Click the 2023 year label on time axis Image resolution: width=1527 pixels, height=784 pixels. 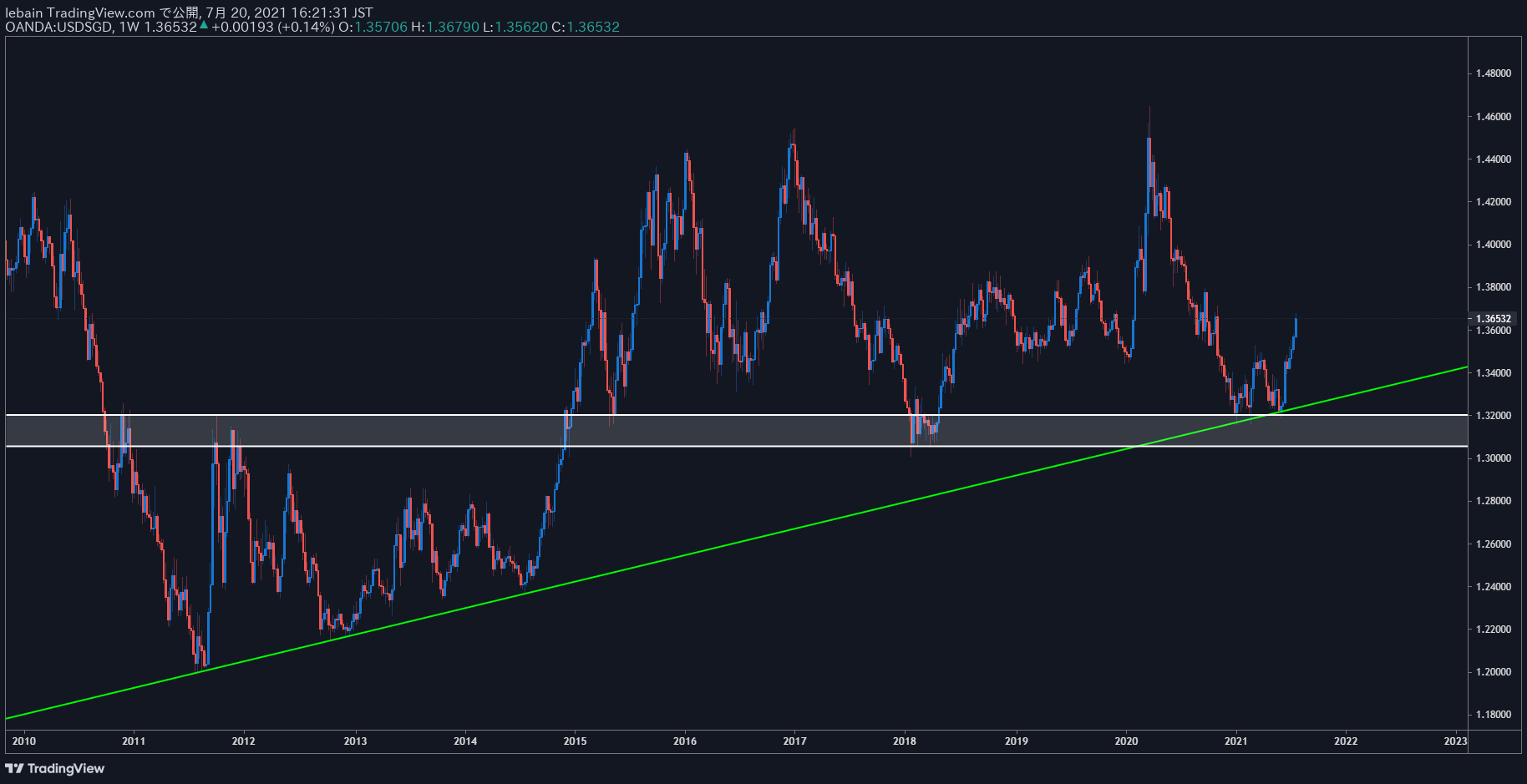pyautogui.click(x=1456, y=741)
